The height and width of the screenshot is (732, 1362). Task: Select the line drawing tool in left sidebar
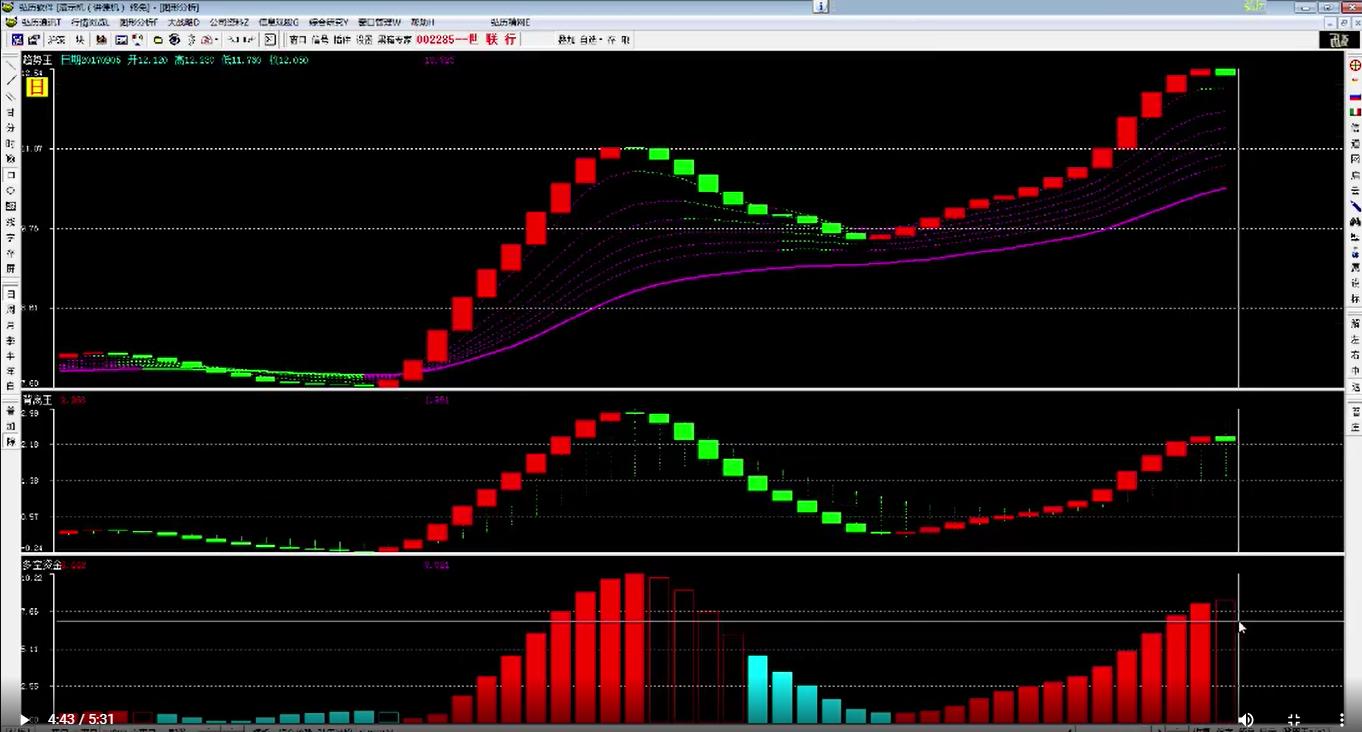[11, 80]
